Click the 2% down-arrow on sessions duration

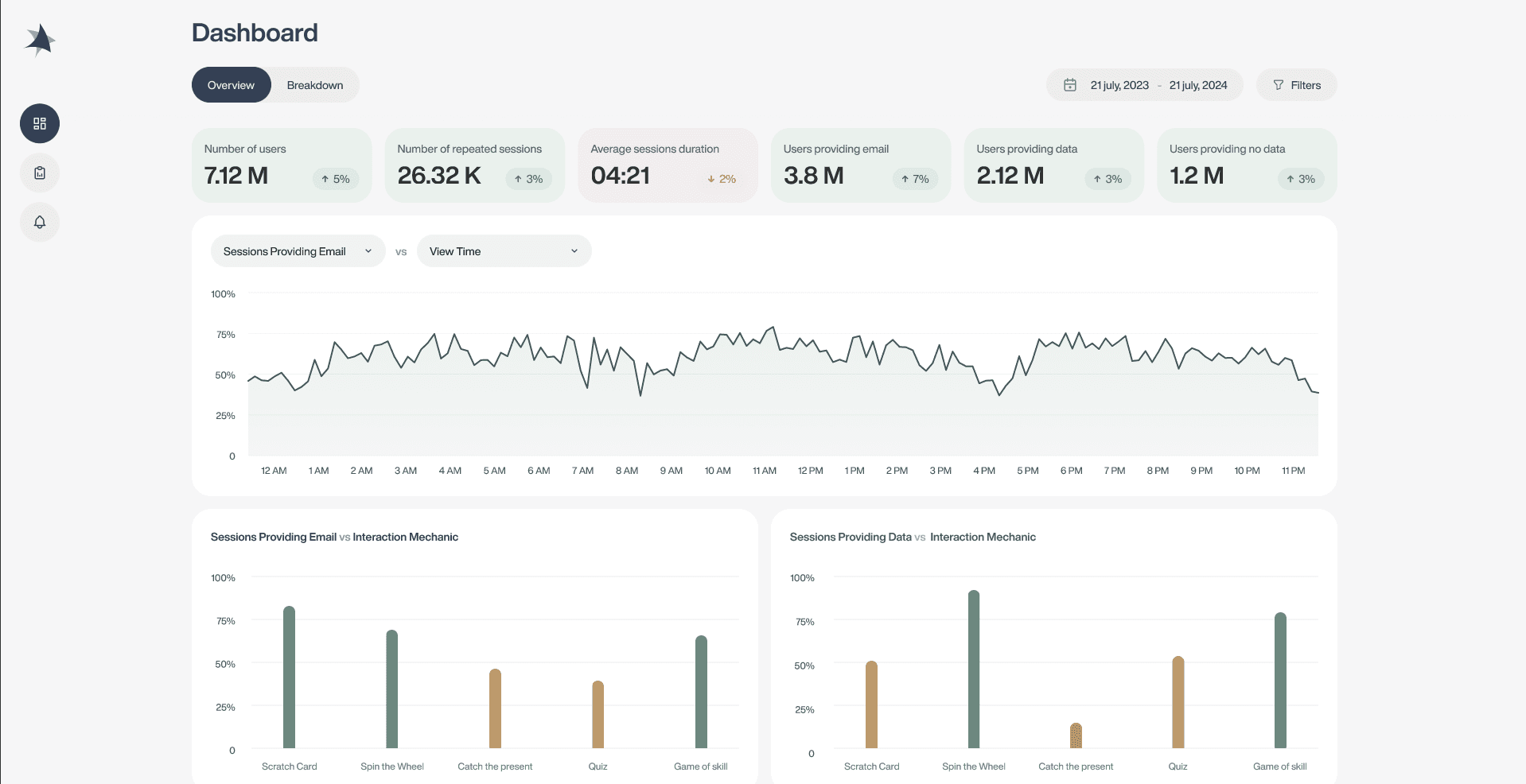click(x=722, y=179)
